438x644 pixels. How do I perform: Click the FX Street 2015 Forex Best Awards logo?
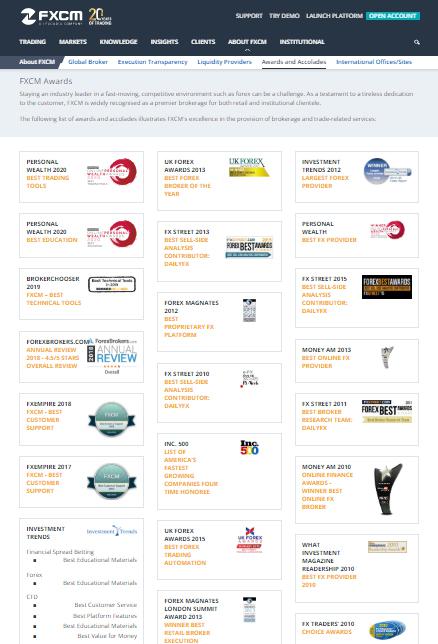click(x=387, y=287)
